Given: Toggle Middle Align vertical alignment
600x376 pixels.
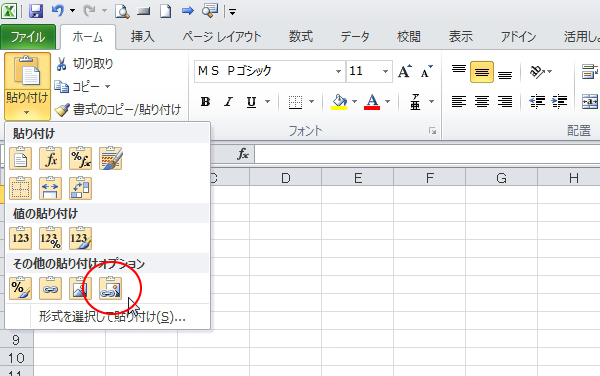Looking at the screenshot, I should click(482, 72).
